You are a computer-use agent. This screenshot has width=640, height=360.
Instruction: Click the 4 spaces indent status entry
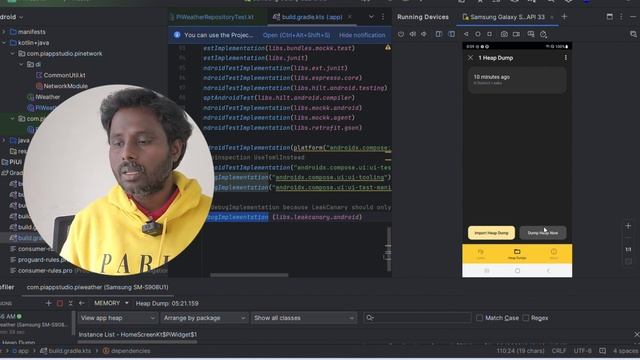[626, 351]
